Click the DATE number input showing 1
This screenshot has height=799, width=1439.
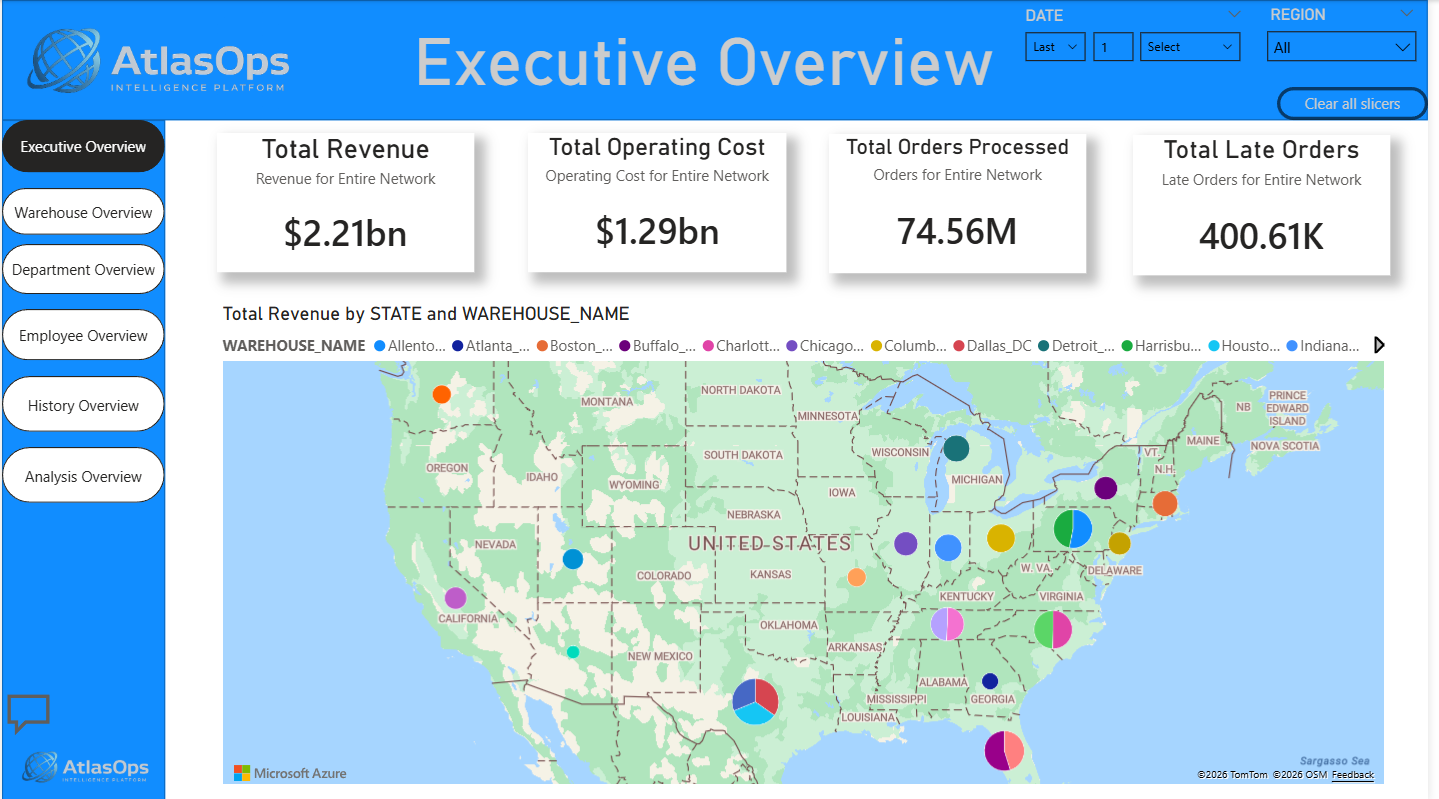[x=1113, y=46]
